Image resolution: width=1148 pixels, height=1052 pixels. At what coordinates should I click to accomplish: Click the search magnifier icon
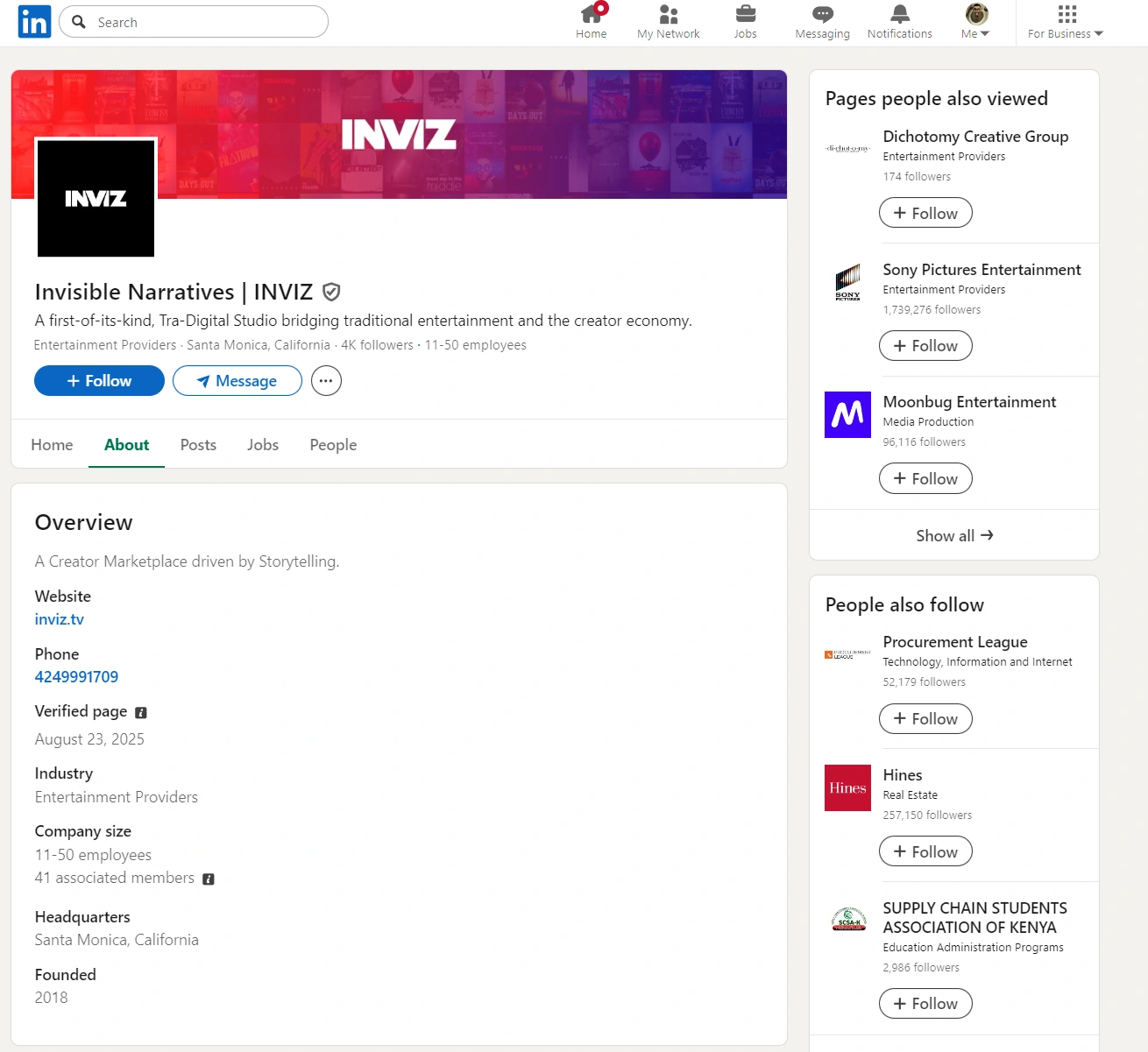(79, 22)
